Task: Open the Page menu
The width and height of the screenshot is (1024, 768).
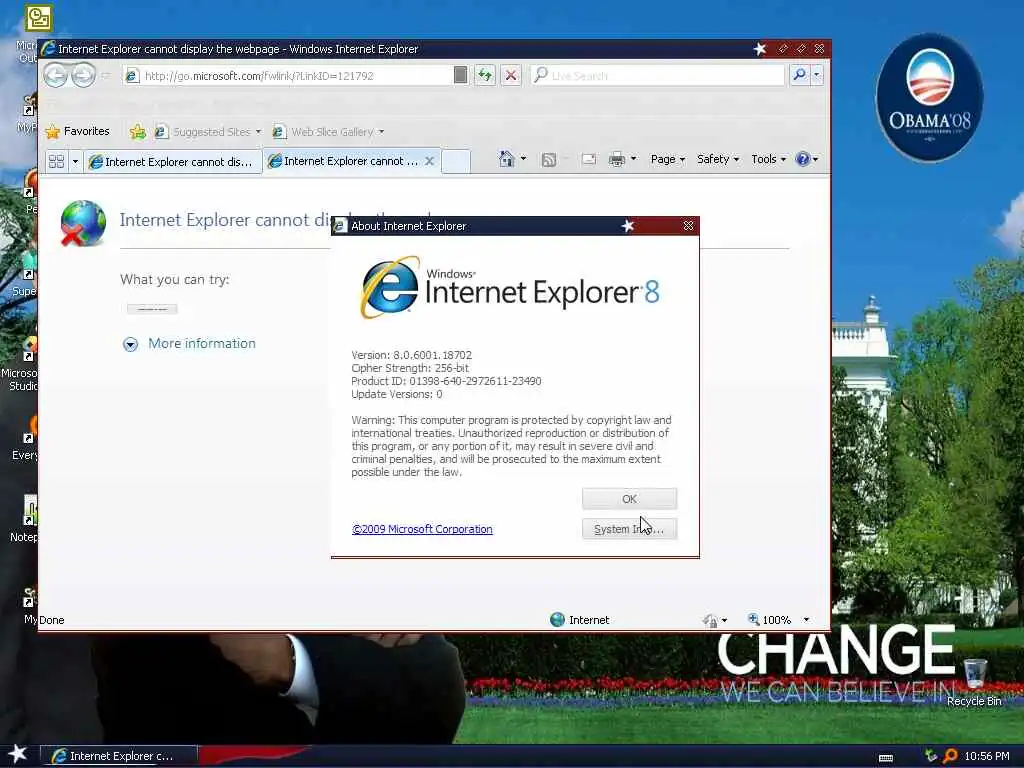Action: (667, 159)
